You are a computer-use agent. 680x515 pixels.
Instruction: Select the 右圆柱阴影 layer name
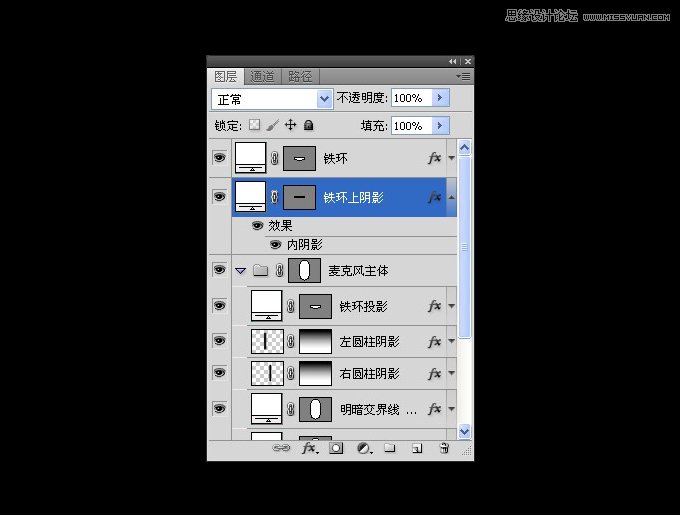[x=369, y=374]
